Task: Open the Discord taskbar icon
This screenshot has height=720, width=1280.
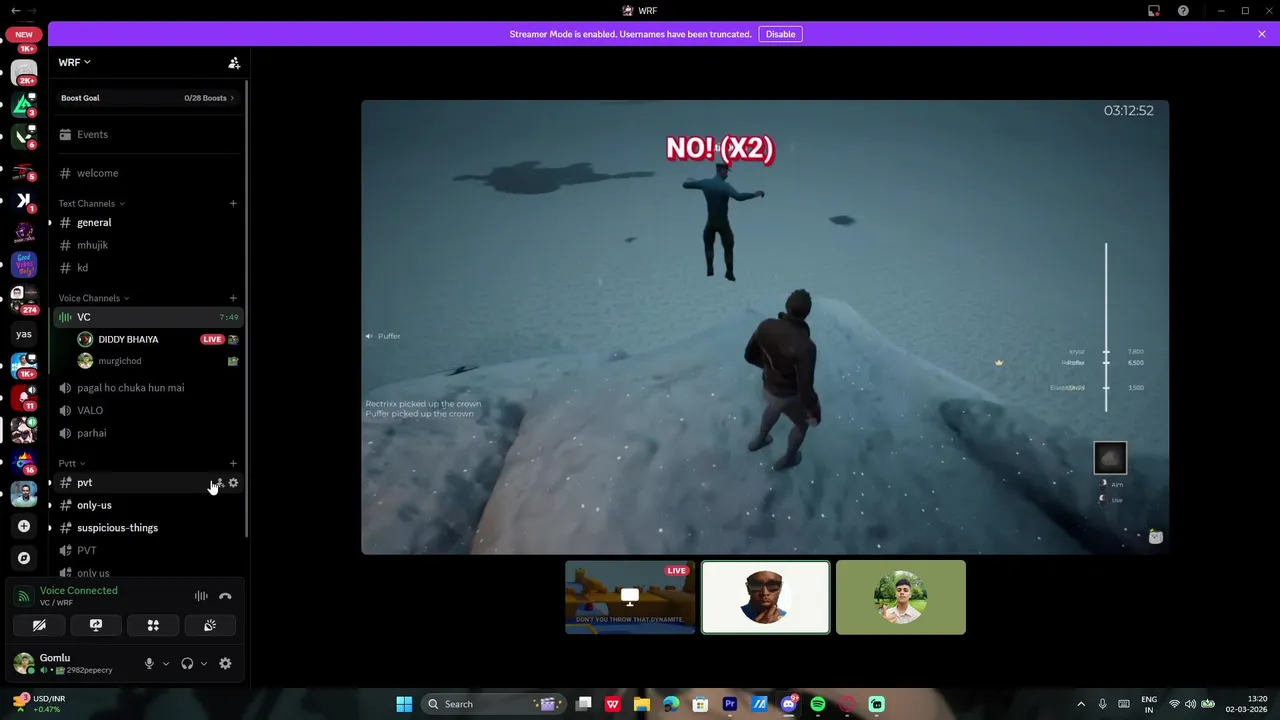Action: 789,704
